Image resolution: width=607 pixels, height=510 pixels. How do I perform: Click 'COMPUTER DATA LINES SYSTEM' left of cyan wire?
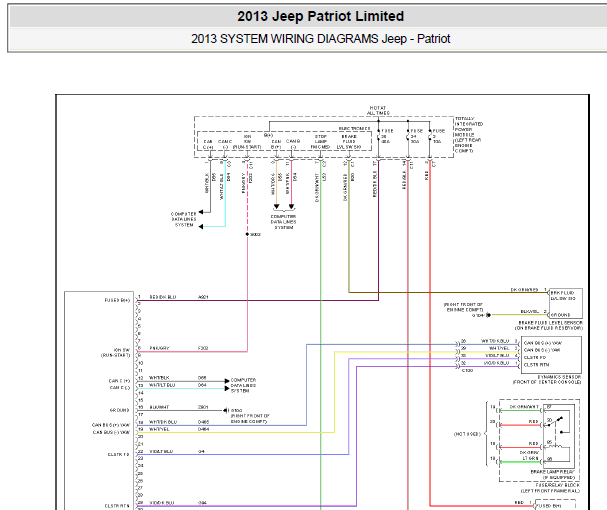click(184, 219)
